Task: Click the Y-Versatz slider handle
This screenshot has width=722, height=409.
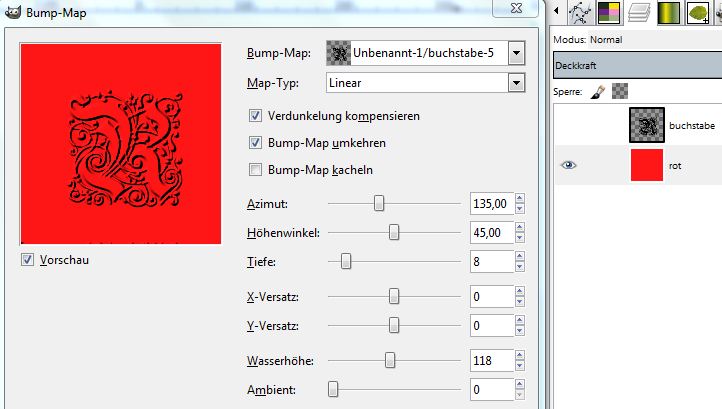Action: pos(394,325)
